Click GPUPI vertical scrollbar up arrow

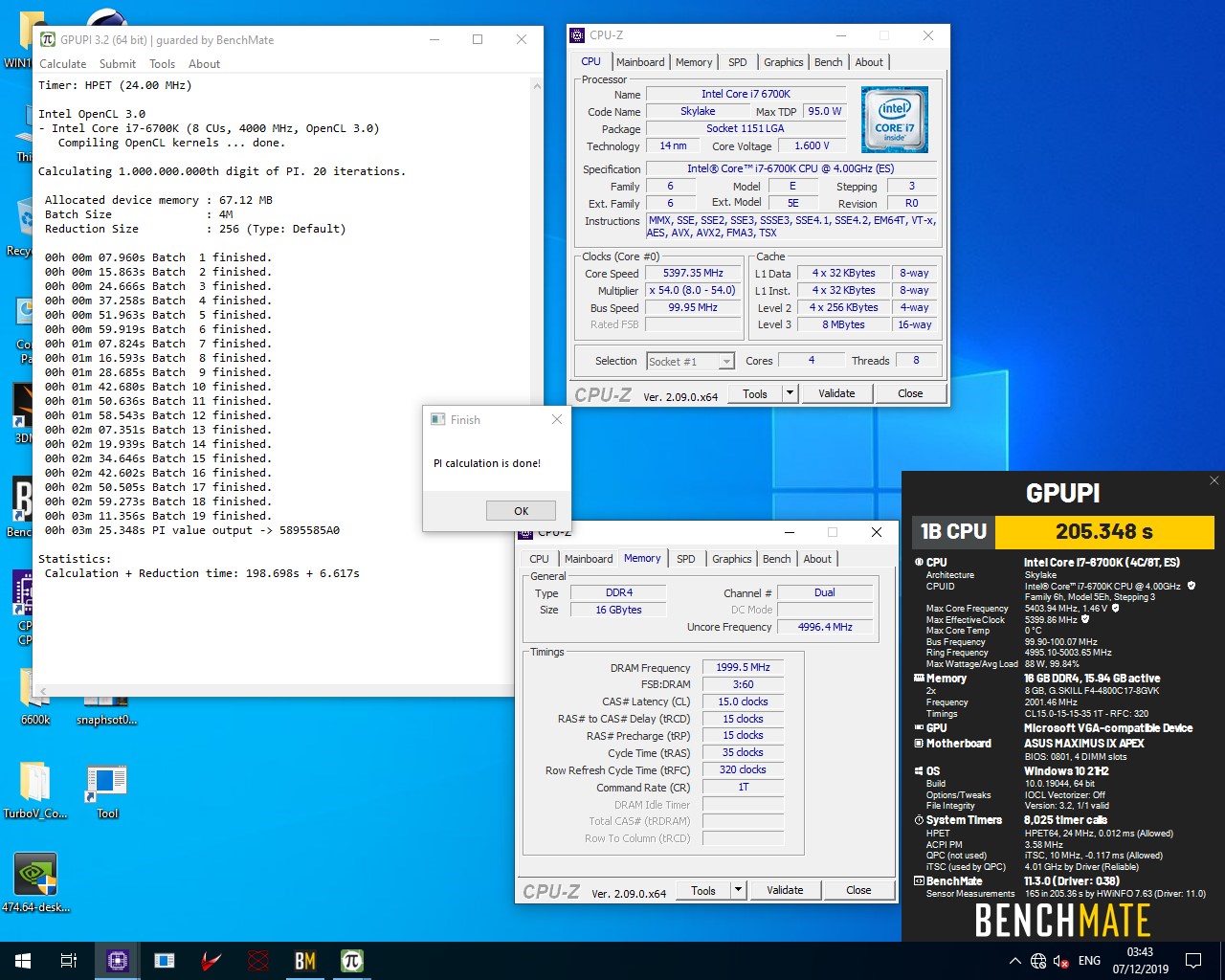[x=536, y=85]
